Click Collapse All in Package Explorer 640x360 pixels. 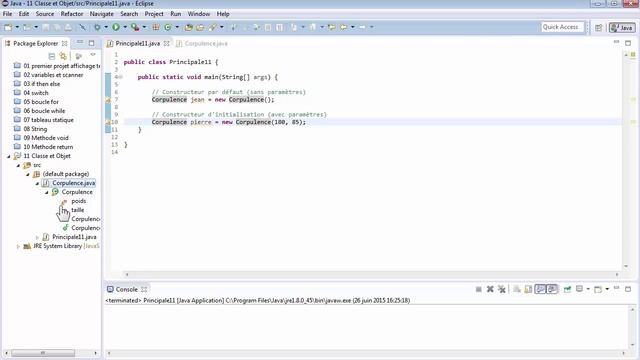[x=51, y=56]
